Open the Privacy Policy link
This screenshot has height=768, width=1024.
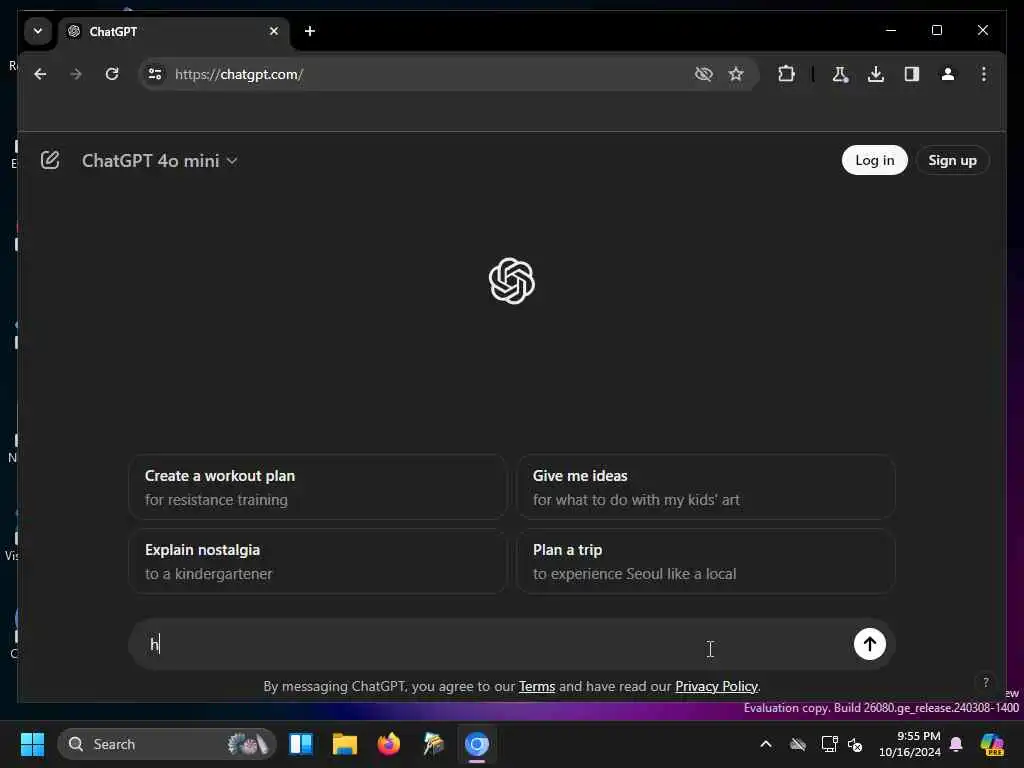[x=716, y=686]
